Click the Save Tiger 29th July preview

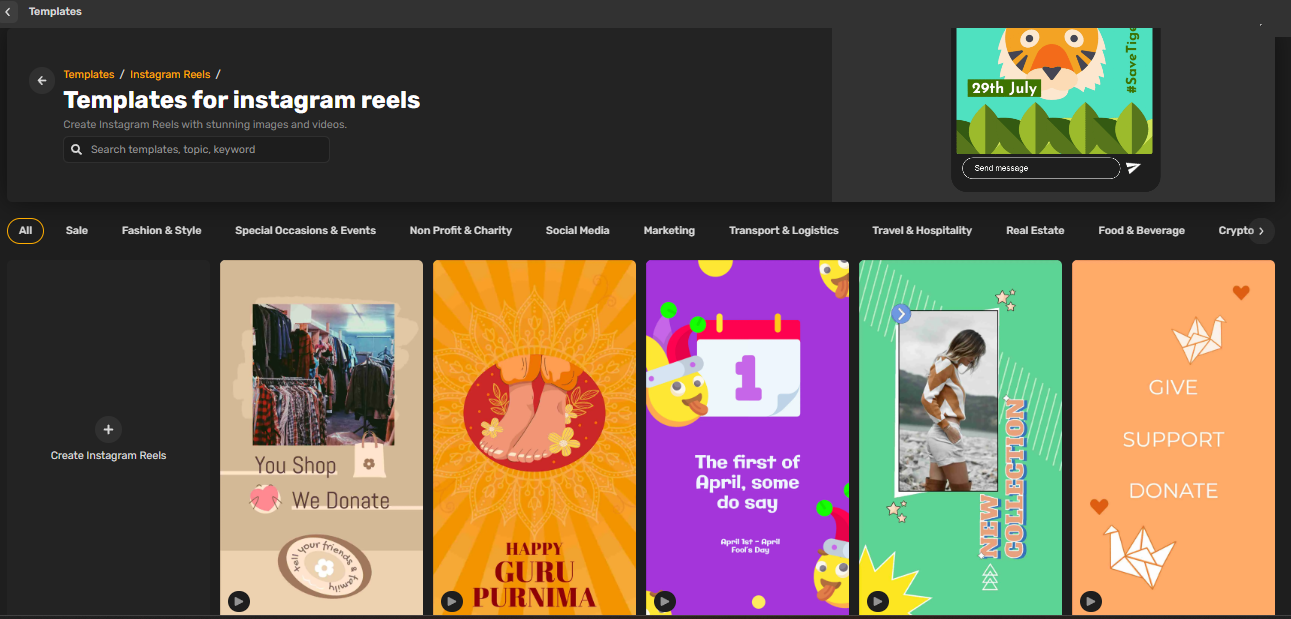(1054, 91)
